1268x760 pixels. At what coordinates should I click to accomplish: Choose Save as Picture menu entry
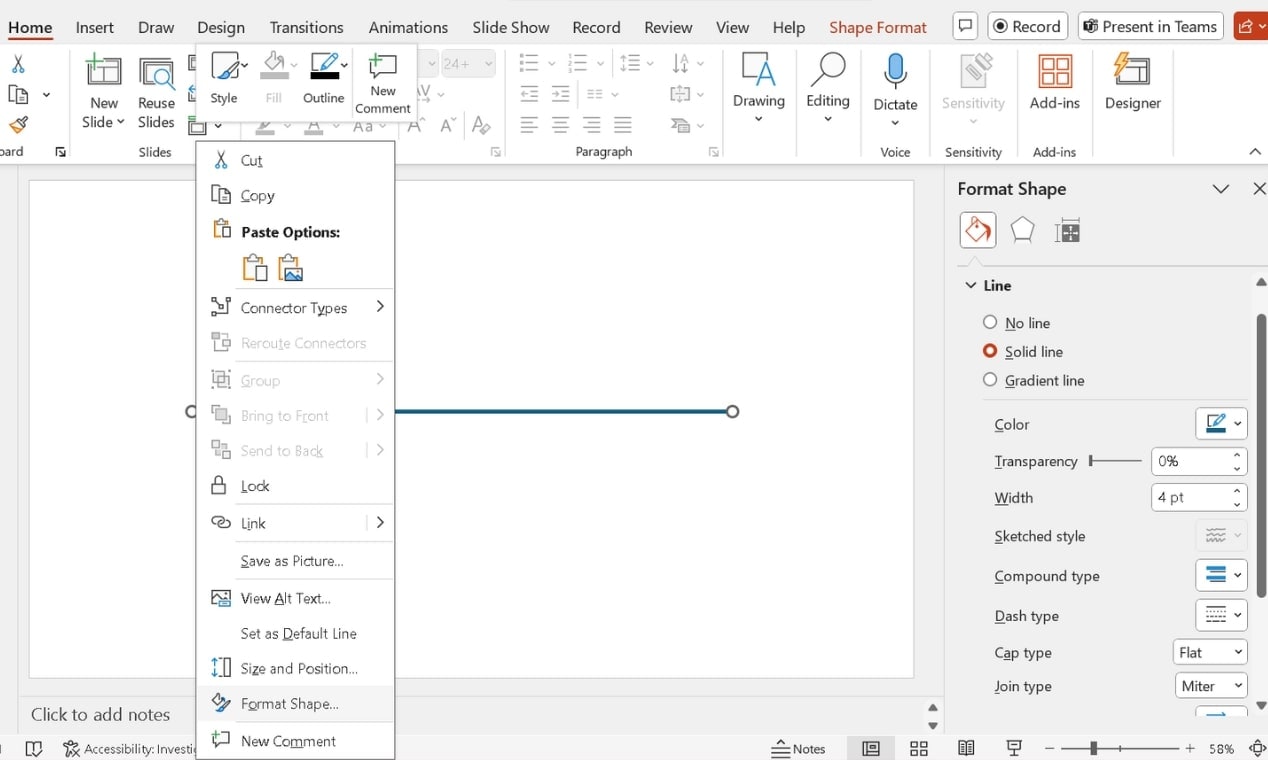point(296,561)
